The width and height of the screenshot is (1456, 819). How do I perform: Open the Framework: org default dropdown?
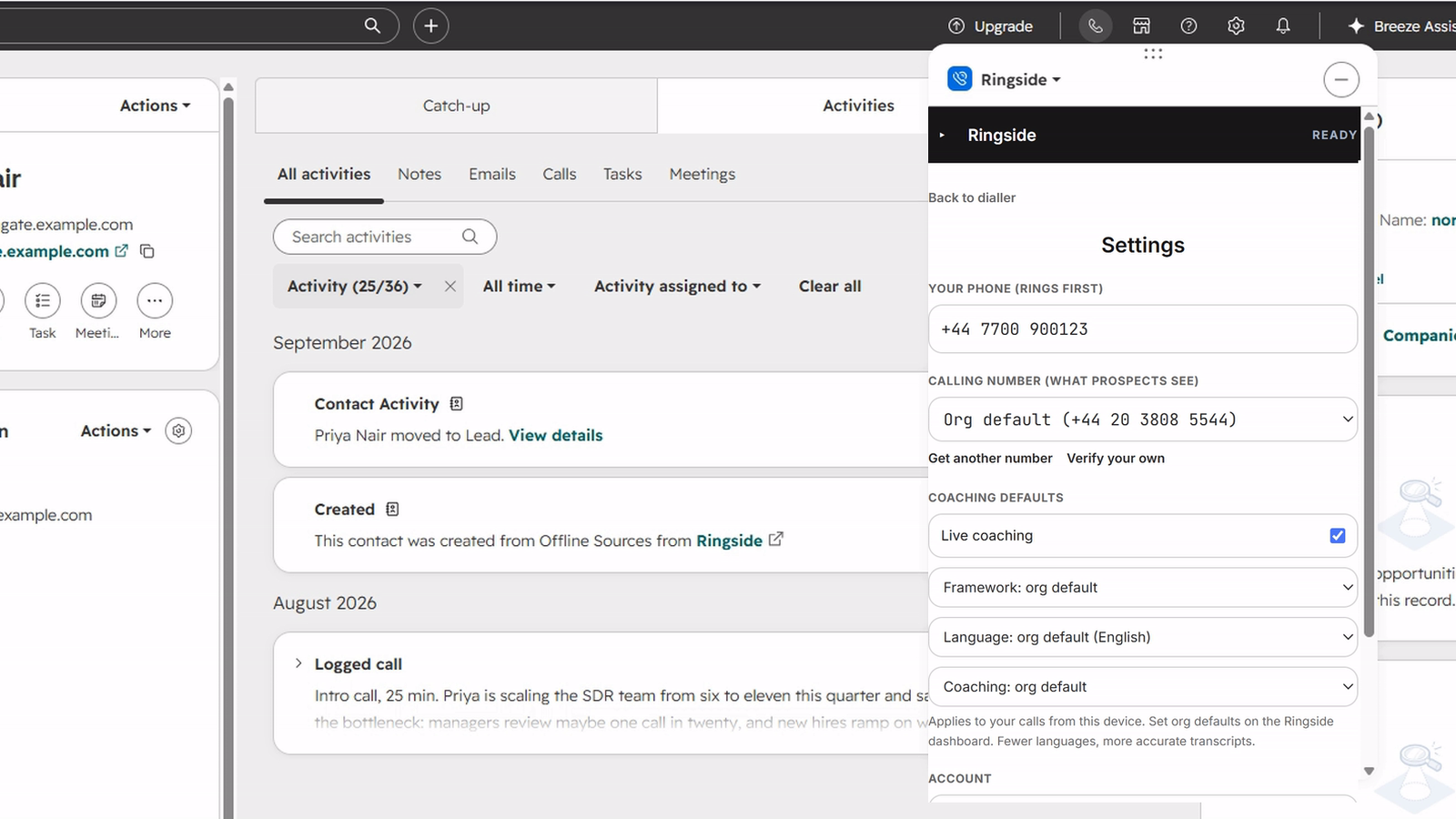pyautogui.click(x=1143, y=588)
